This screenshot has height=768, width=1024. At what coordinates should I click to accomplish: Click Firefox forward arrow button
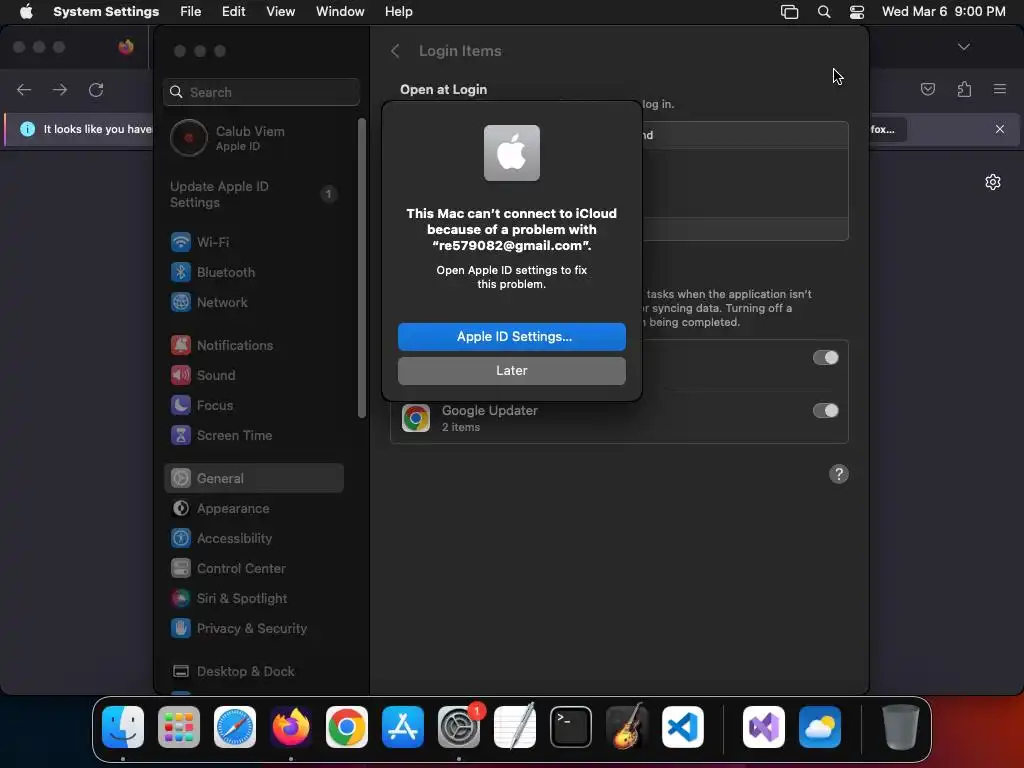point(60,89)
